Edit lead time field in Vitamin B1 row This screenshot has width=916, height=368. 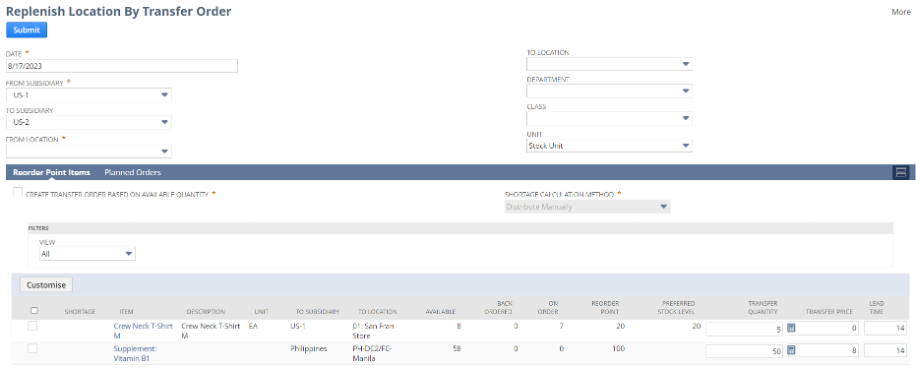point(886,350)
